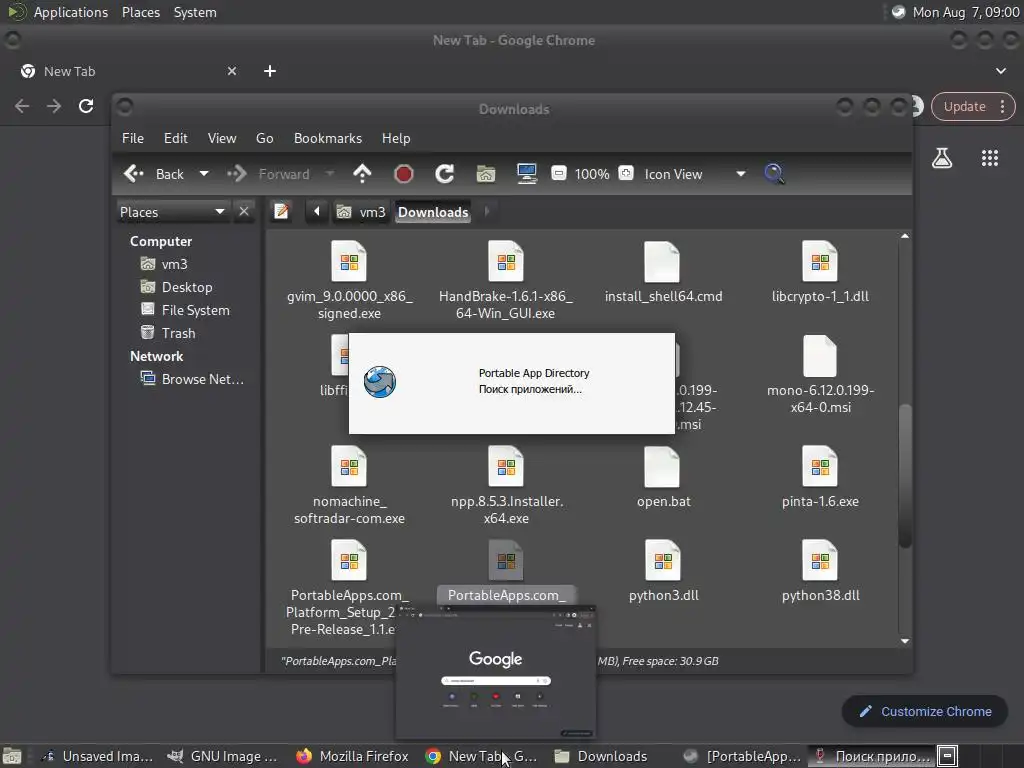The height and width of the screenshot is (768, 1024).
Task: Open the Applications panel menu
Action: [71, 12]
